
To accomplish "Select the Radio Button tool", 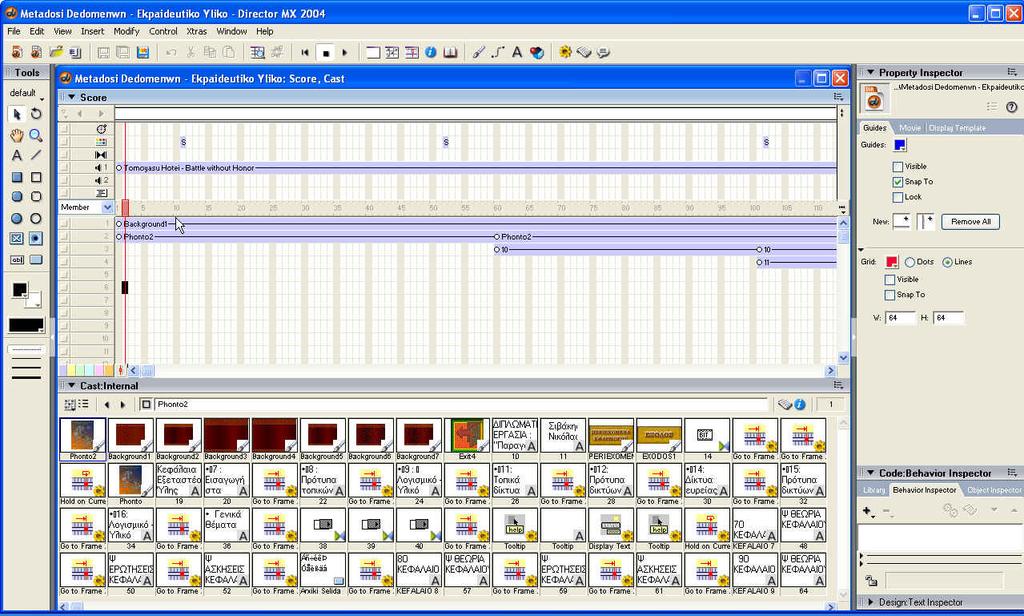I will [x=36, y=238].
